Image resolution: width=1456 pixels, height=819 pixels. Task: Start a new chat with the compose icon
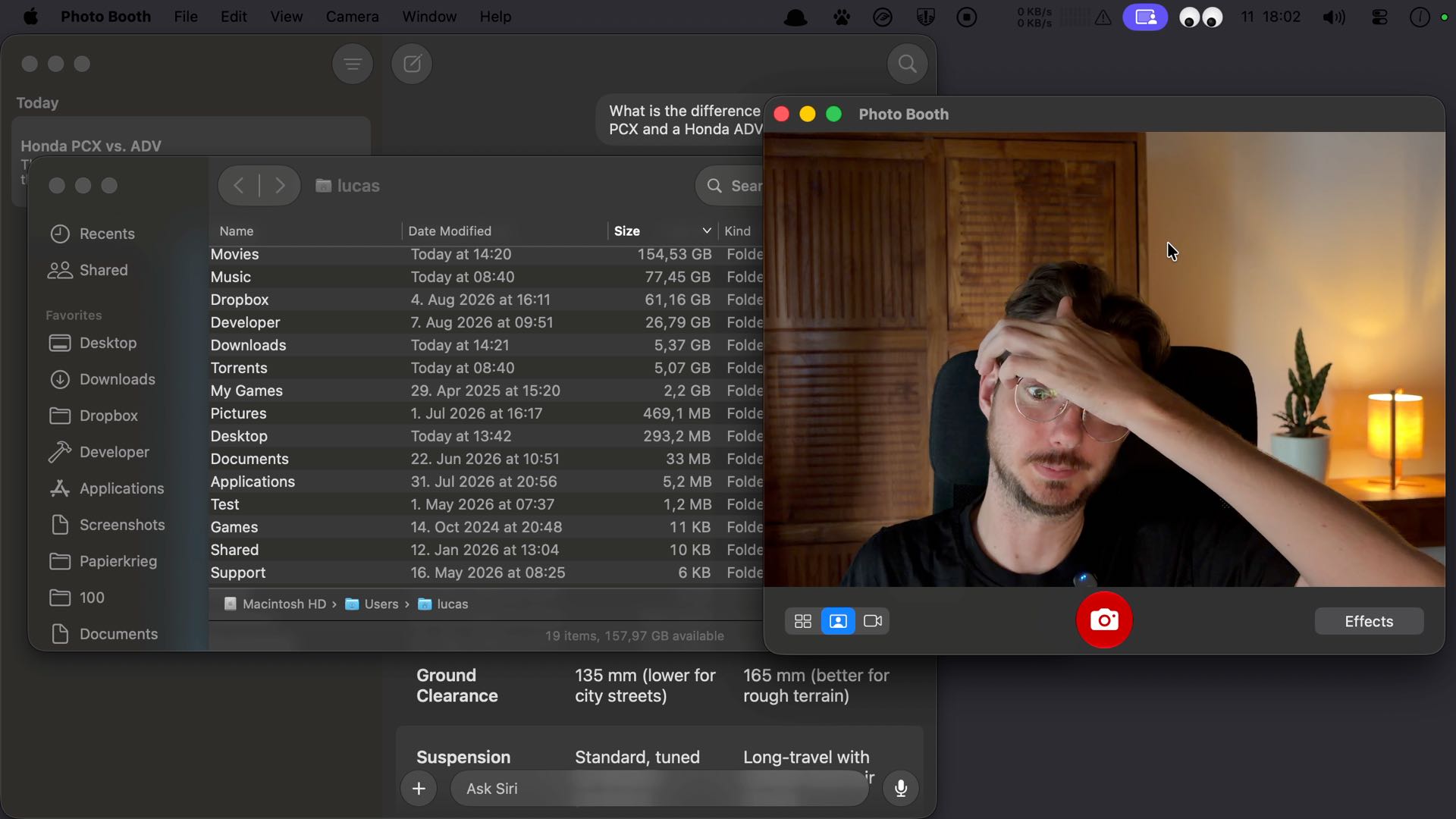point(412,64)
